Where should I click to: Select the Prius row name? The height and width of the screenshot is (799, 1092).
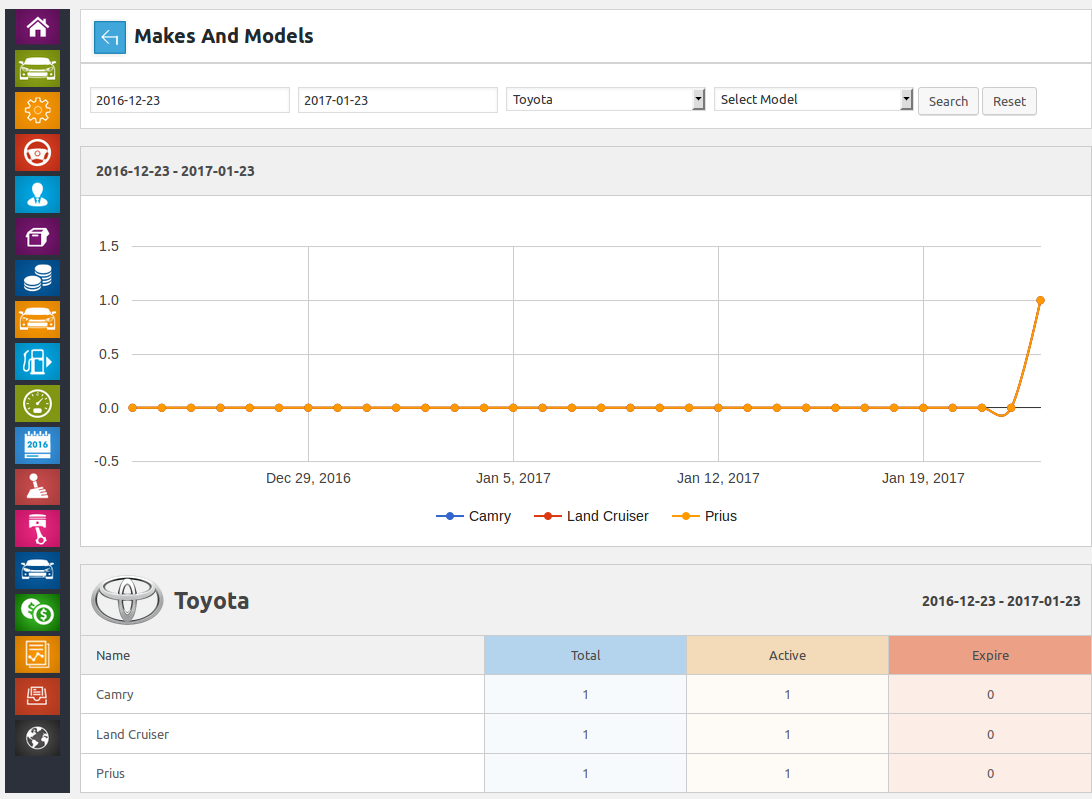tap(110, 773)
